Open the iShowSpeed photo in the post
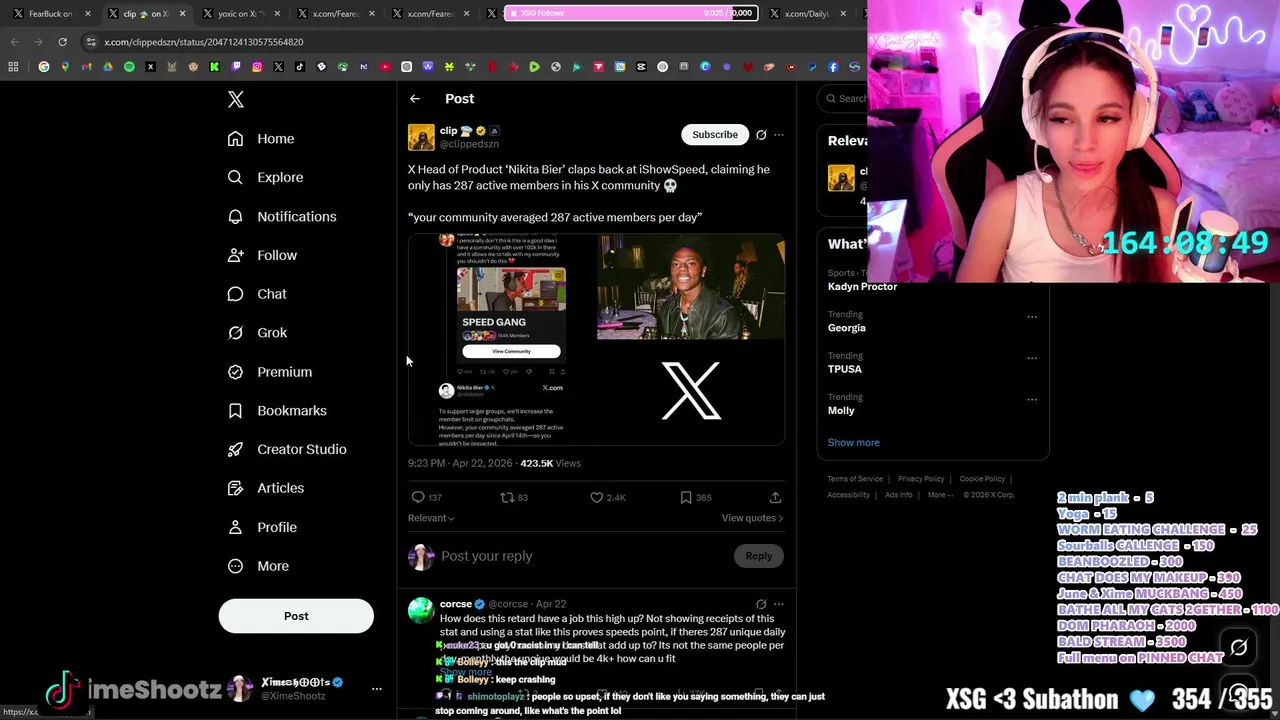This screenshot has width=1280, height=720. point(691,286)
